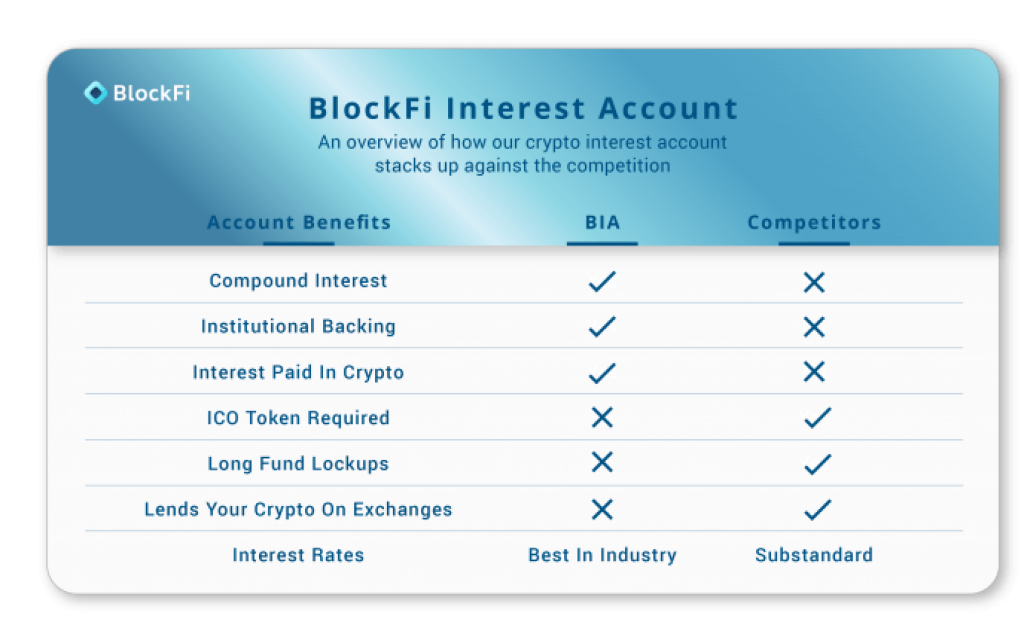Click the Competitors checkmark for ICO Token Required

point(818,417)
